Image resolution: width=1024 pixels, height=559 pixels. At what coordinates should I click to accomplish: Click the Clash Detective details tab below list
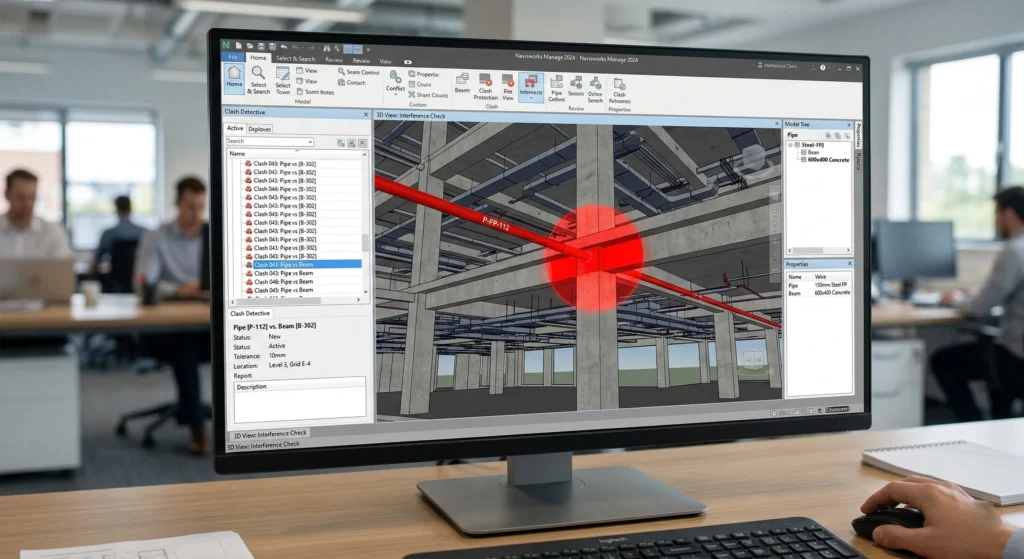tap(250, 313)
